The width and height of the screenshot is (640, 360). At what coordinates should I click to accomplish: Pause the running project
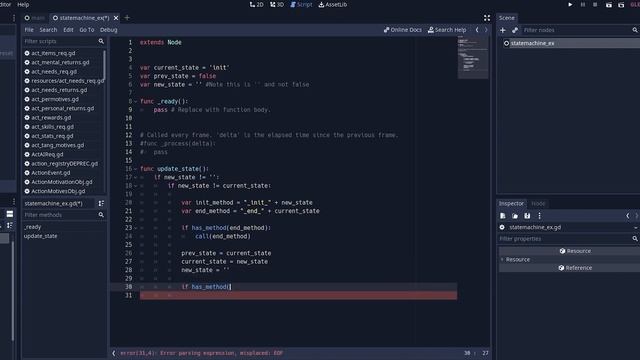tap(582, 4)
